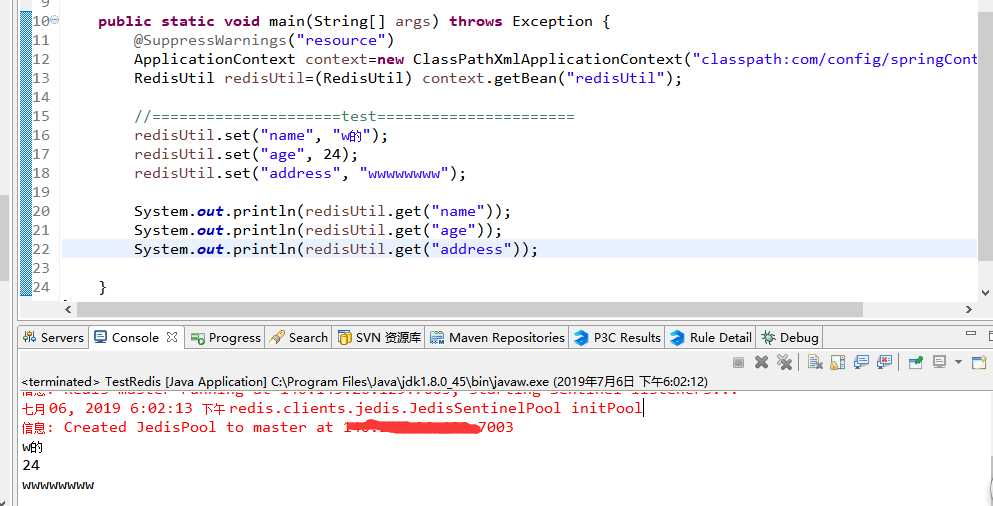Click console output 'w的'
This screenshot has width=993, height=506.
[32, 447]
